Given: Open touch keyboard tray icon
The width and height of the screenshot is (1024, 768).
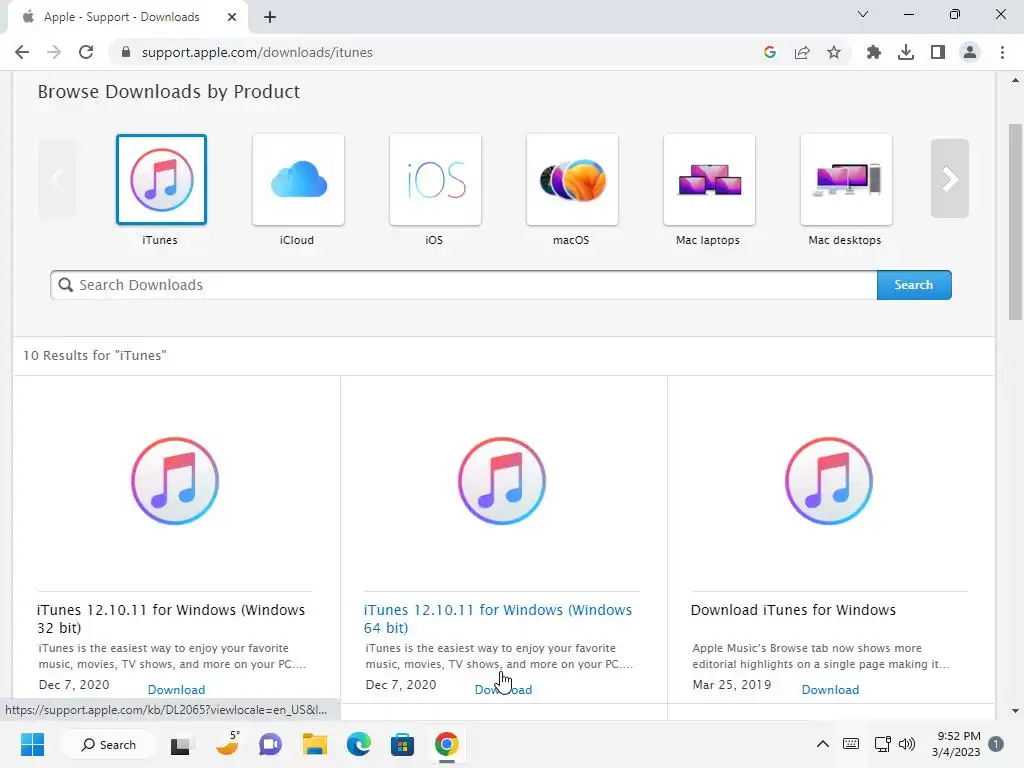Looking at the screenshot, I should (x=851, y=744).
